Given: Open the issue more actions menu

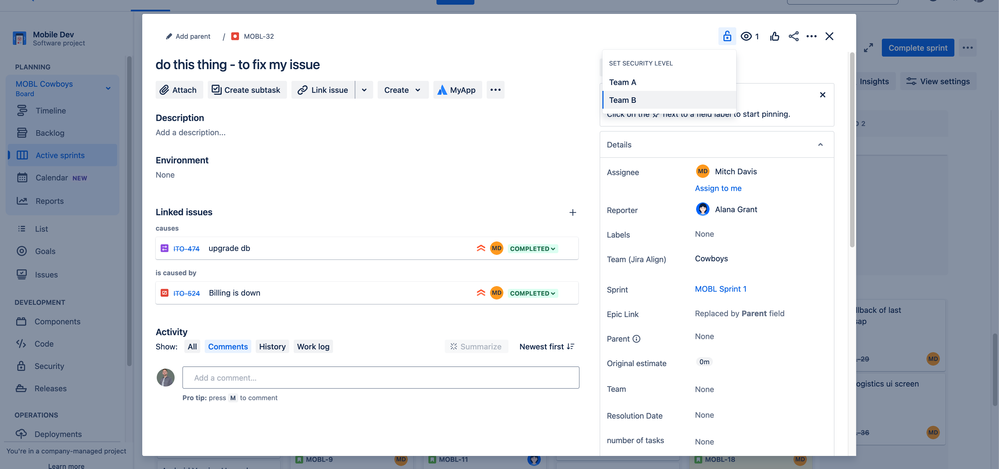Looking at the screenshot, I should [811, 36].
